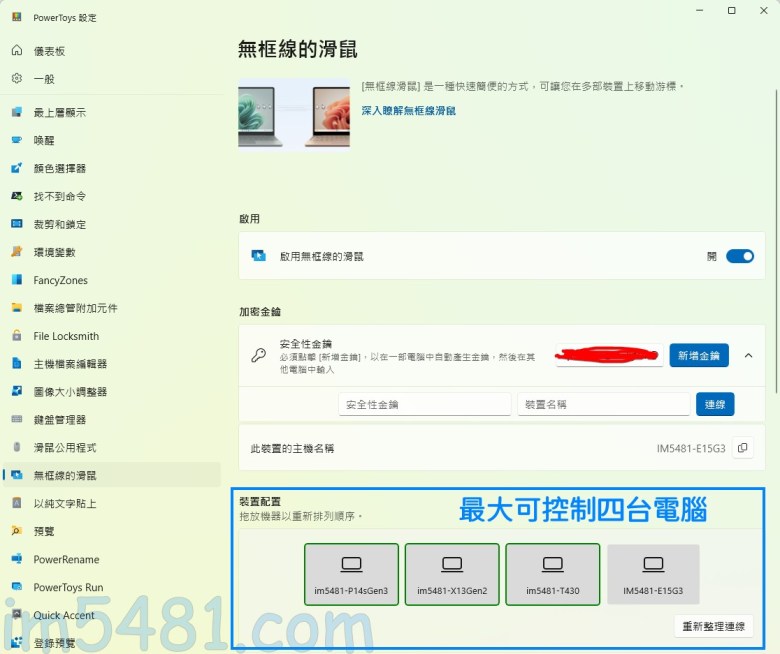780x654 pixels.
Task: Go to FancyZones page
Action: [114, 280]
